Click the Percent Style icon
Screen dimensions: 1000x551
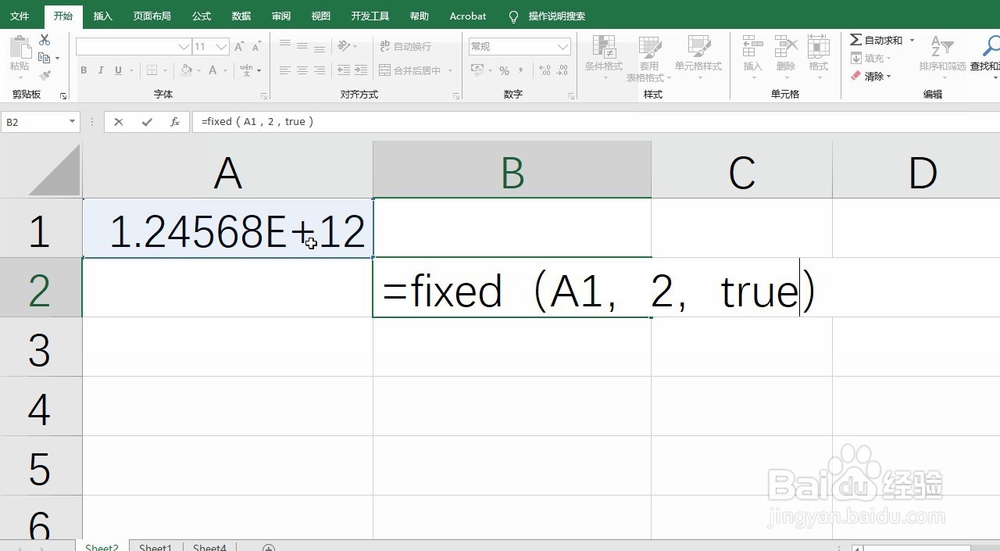pyautogui.click(x=504, y=70)
